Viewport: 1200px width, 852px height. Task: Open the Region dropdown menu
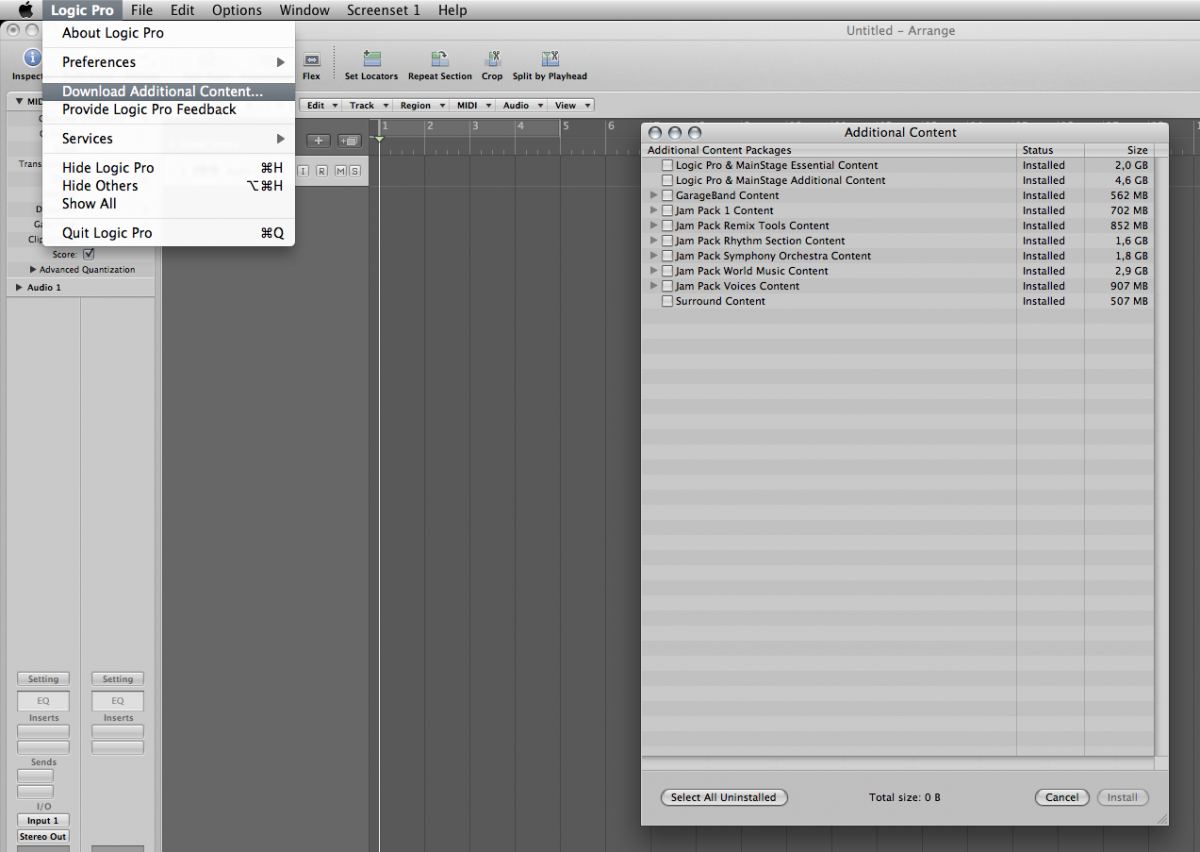pyautogui.click(x=420, y=105)
